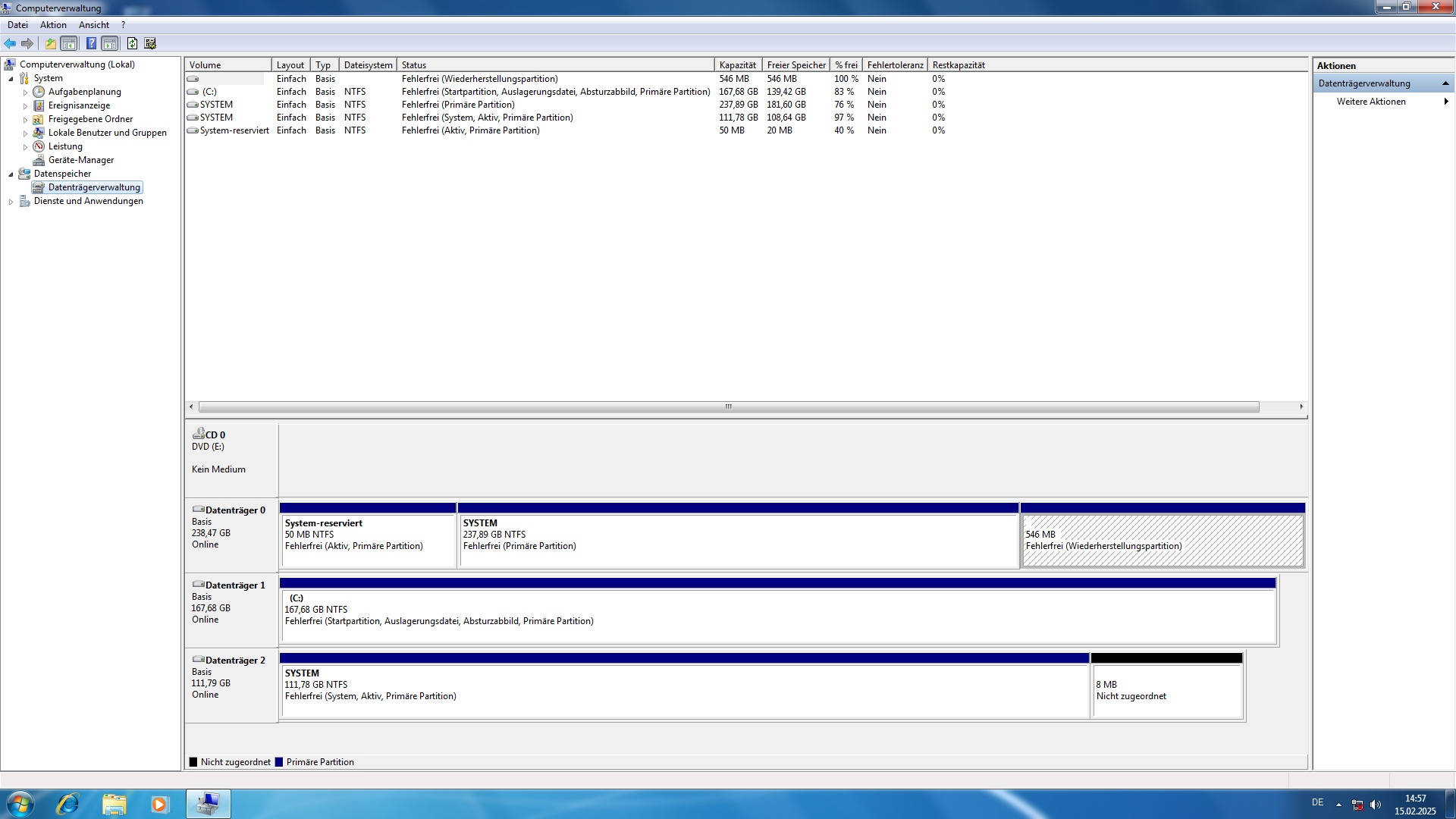Toggle the console tree pane button
Image resolution: width=1456 pixels, height=819 pixels.
(x=69, y=43)
